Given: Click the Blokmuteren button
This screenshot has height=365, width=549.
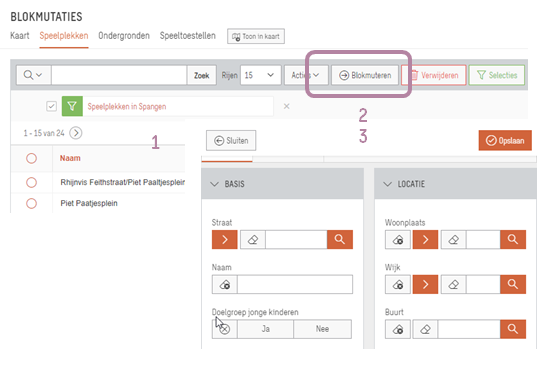Looking at the screenshot, I should click(x=365, y=75).
